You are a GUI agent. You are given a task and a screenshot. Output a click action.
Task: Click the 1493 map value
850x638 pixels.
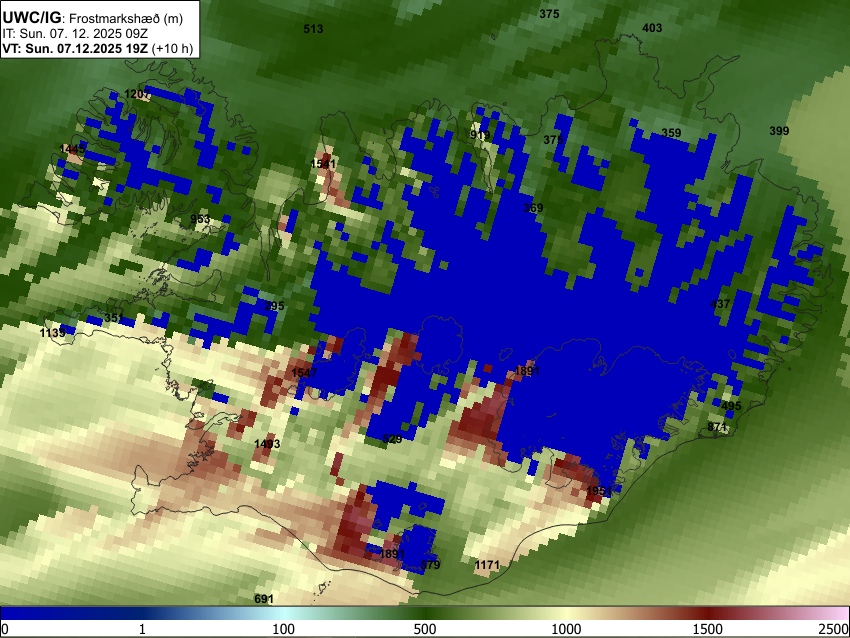[267, 444]
